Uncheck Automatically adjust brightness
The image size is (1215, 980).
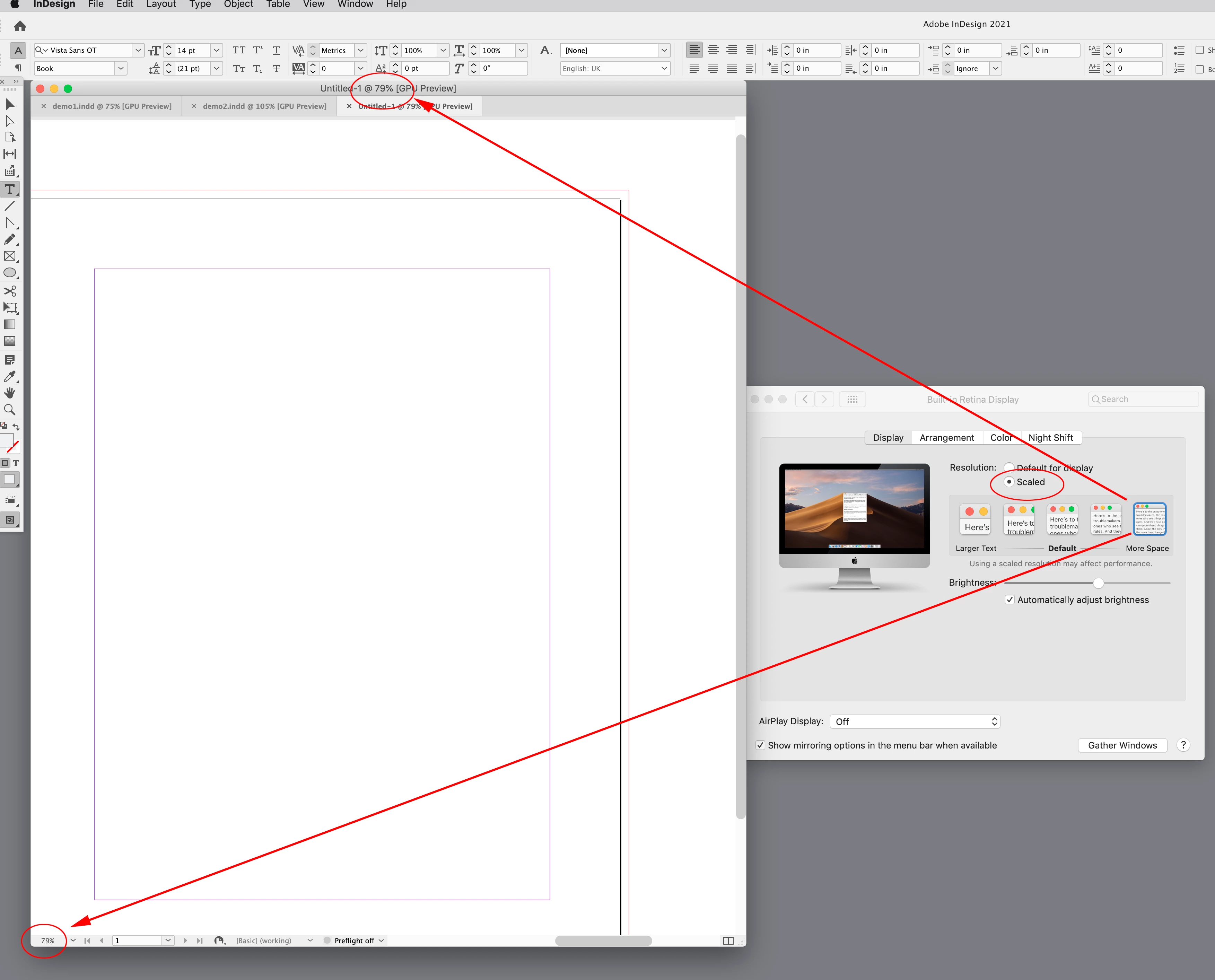click(1009, 600)
